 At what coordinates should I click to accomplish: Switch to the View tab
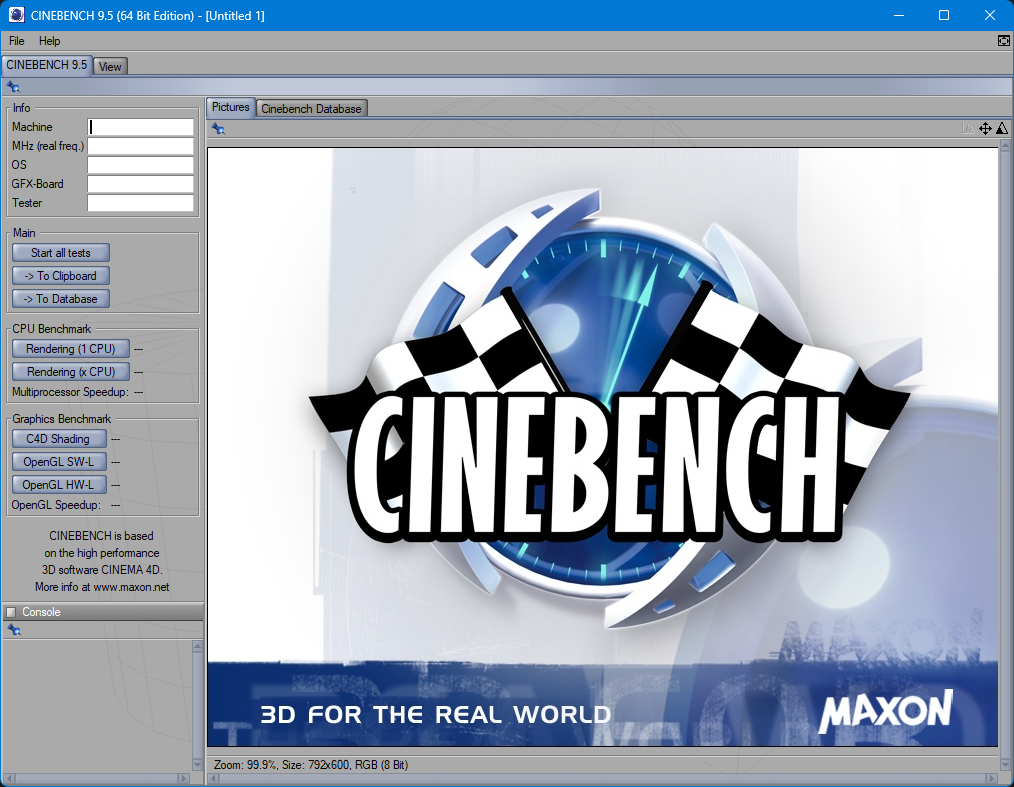[x=110, y=67]
